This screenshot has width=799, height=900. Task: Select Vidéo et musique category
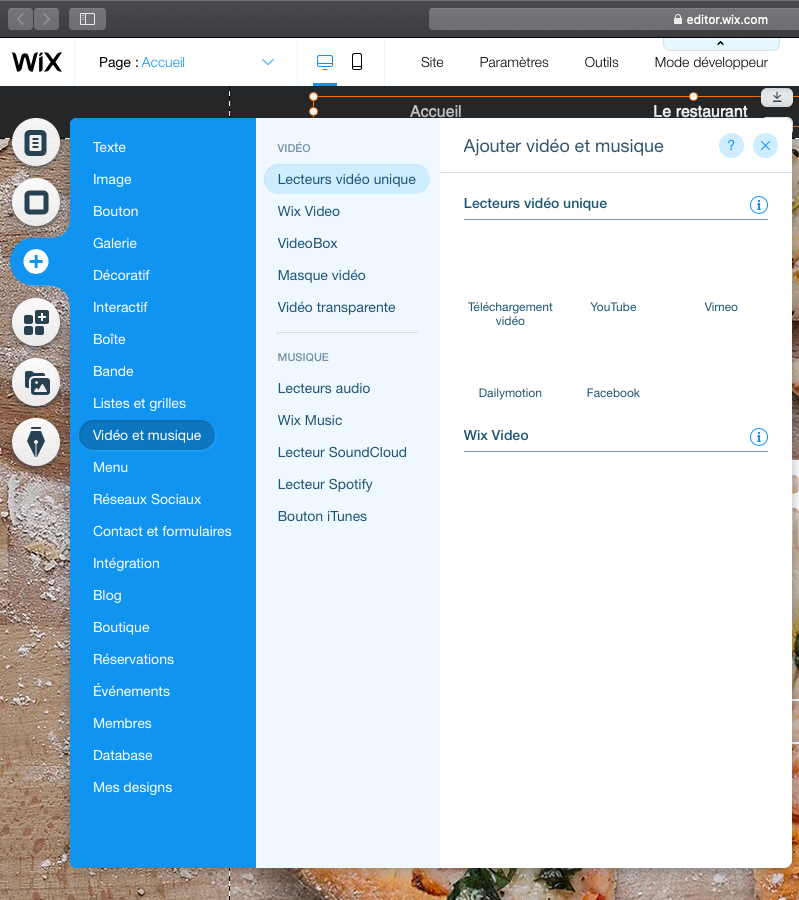147,435
